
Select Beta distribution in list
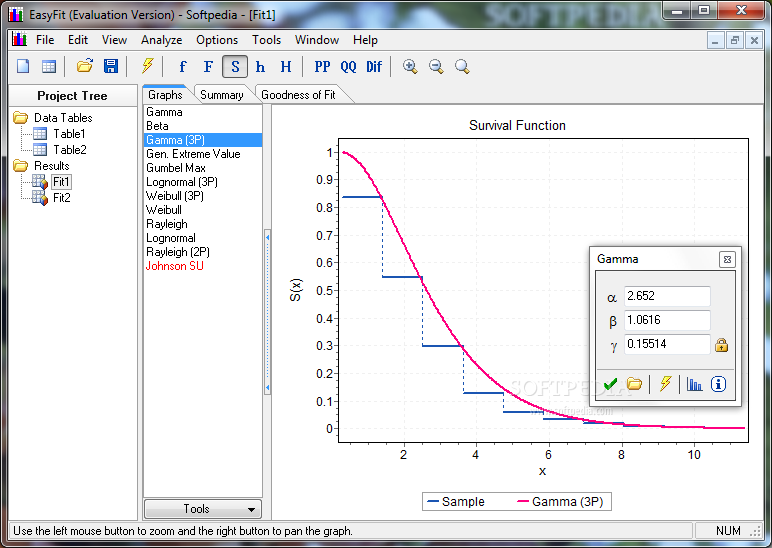point(202,126)
